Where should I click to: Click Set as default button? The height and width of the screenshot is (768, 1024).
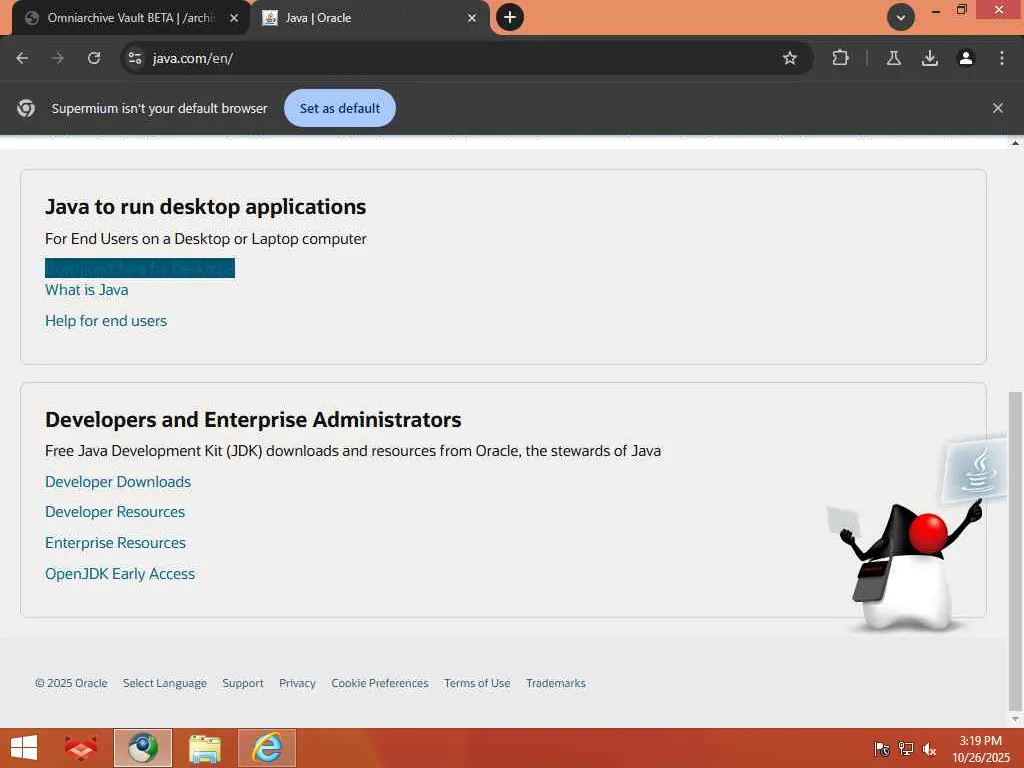tap(340, 108)
